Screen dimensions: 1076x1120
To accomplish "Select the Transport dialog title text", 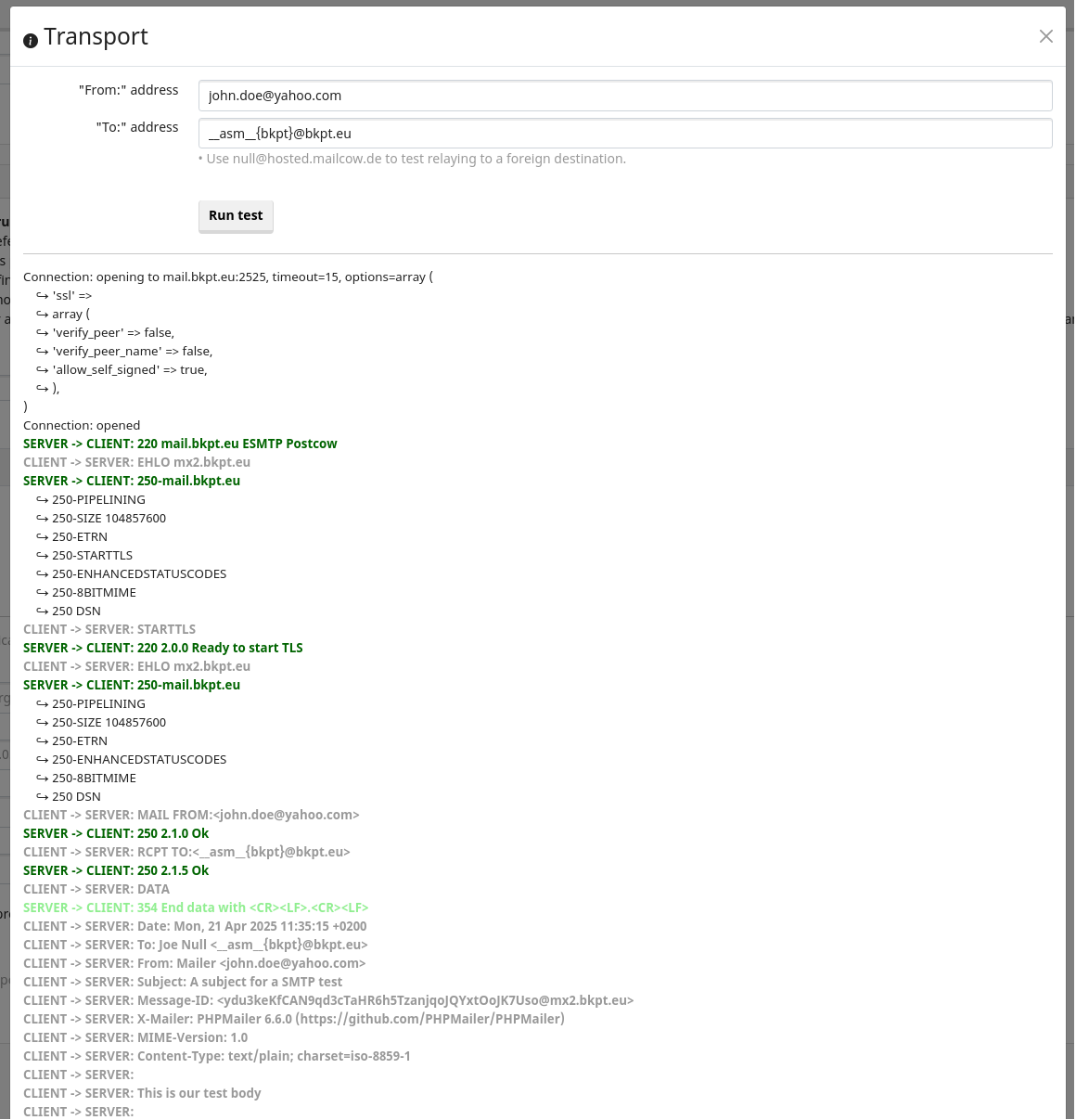I will 96,36.
